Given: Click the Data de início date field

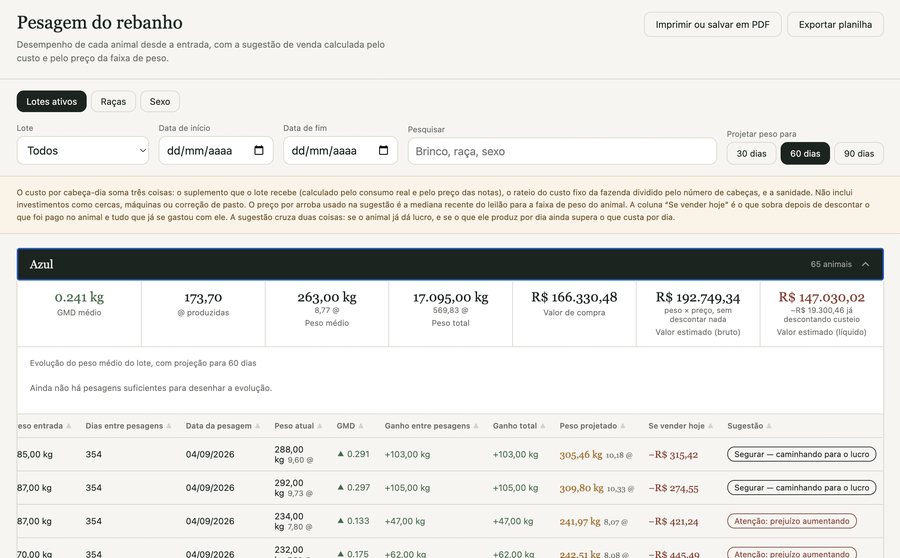Looking at the screenshot, I should (216, 150).
